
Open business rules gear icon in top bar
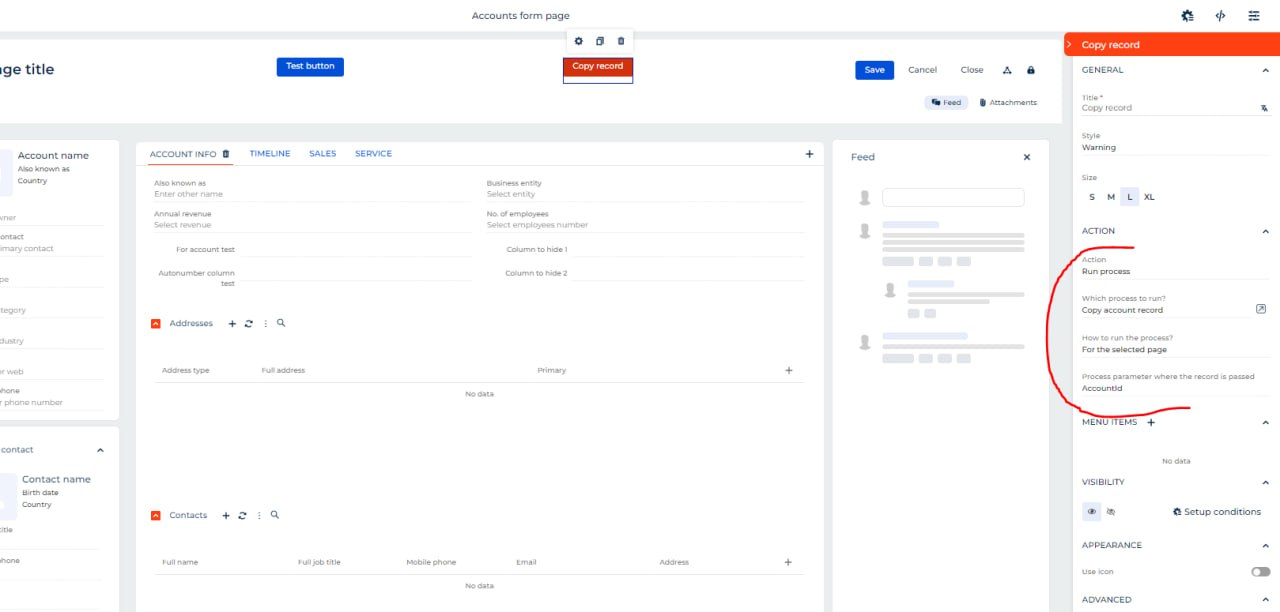tap(1187, 15)
